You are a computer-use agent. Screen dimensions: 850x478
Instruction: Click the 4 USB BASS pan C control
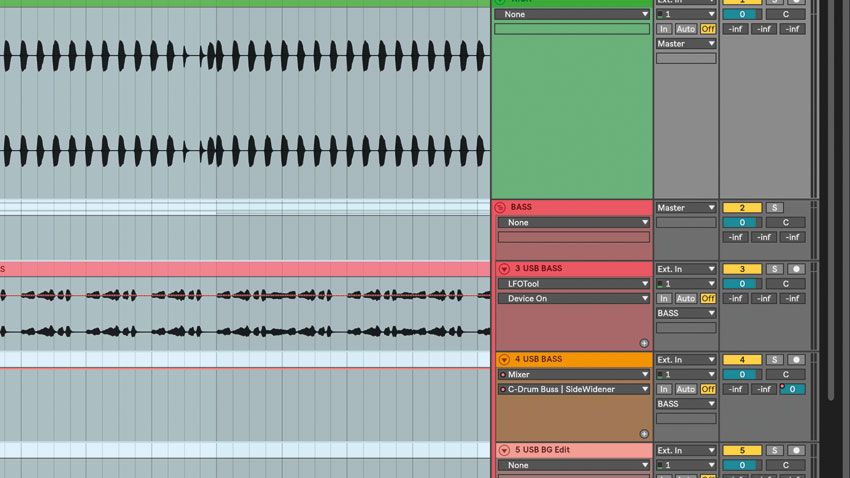tap(785, 374)
